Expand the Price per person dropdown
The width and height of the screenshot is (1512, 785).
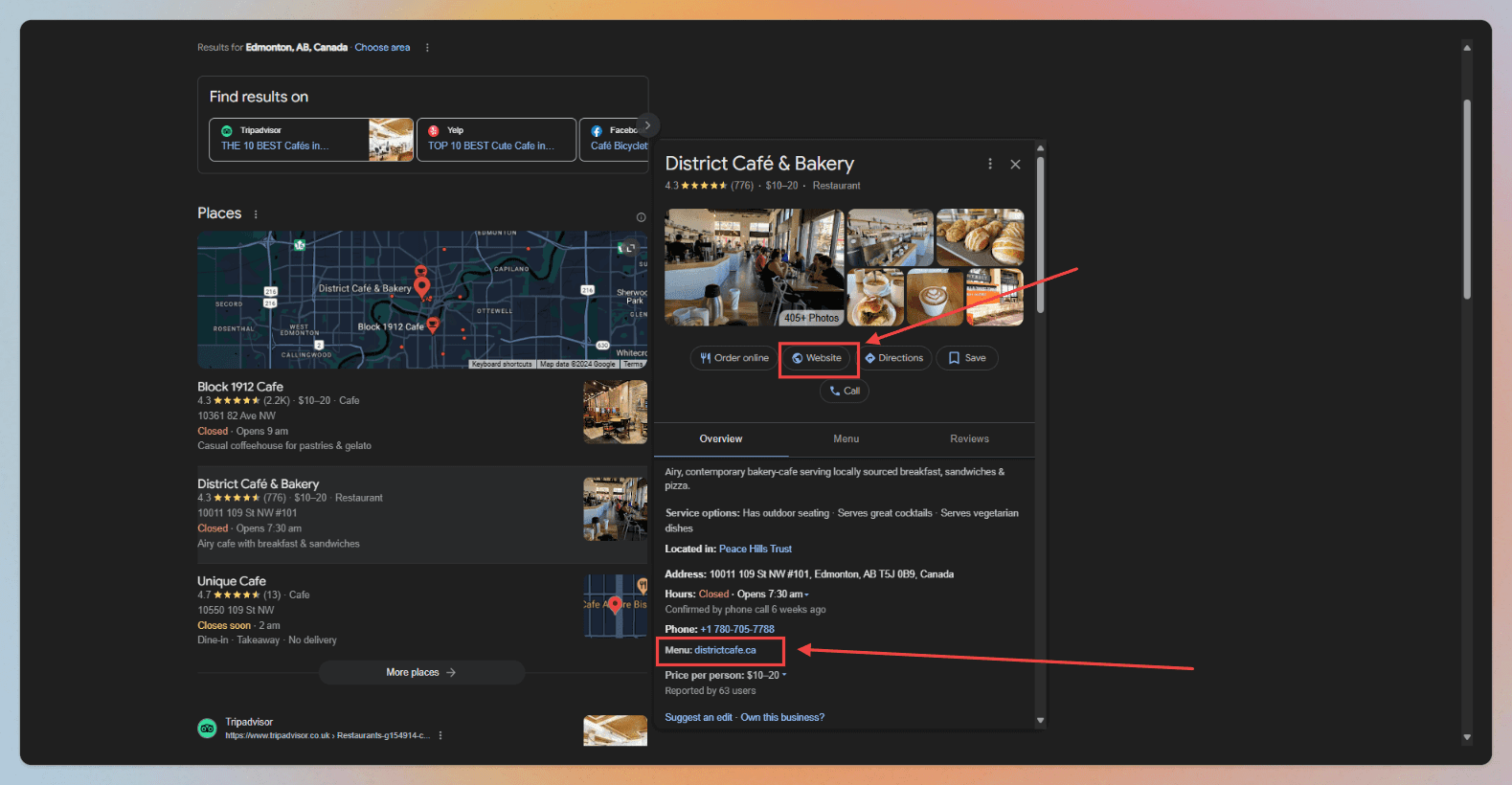784,675
